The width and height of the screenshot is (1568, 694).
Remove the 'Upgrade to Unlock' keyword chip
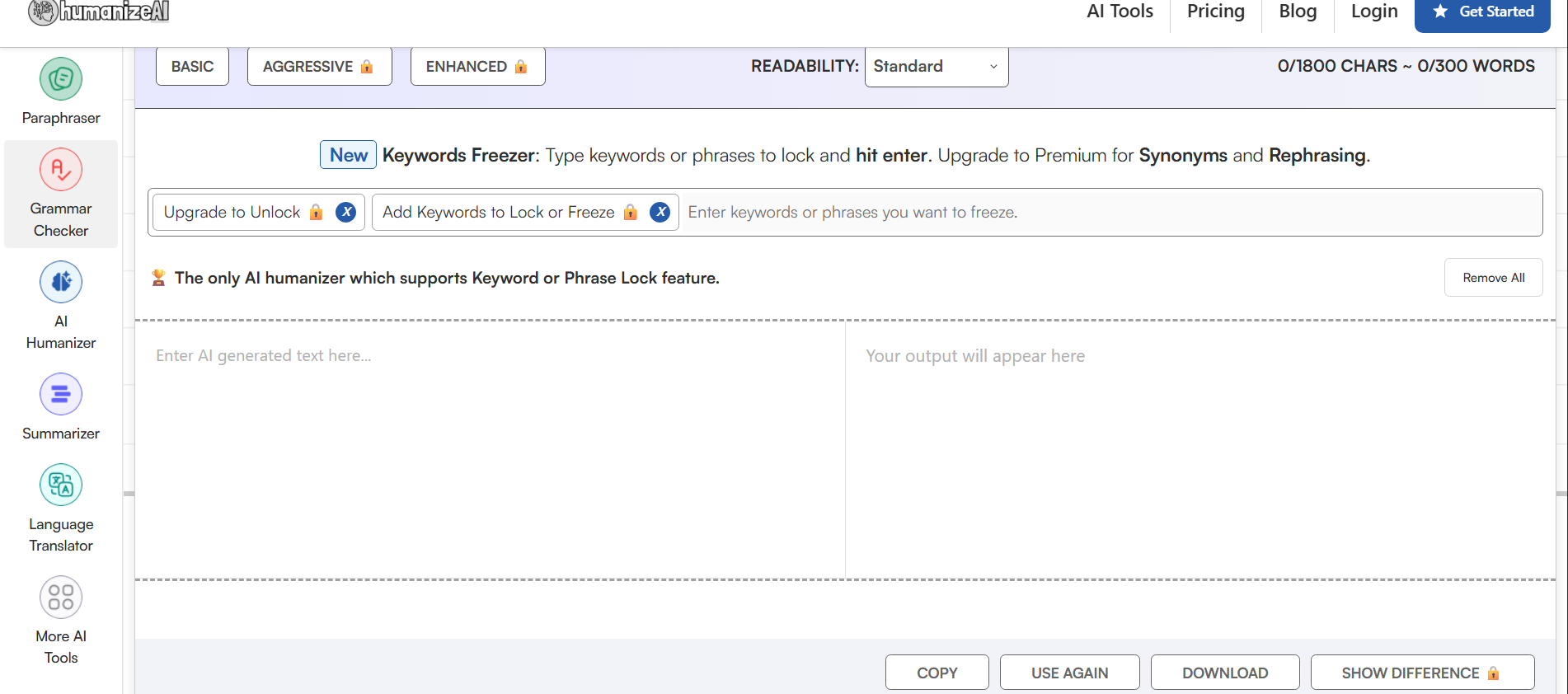346,212
